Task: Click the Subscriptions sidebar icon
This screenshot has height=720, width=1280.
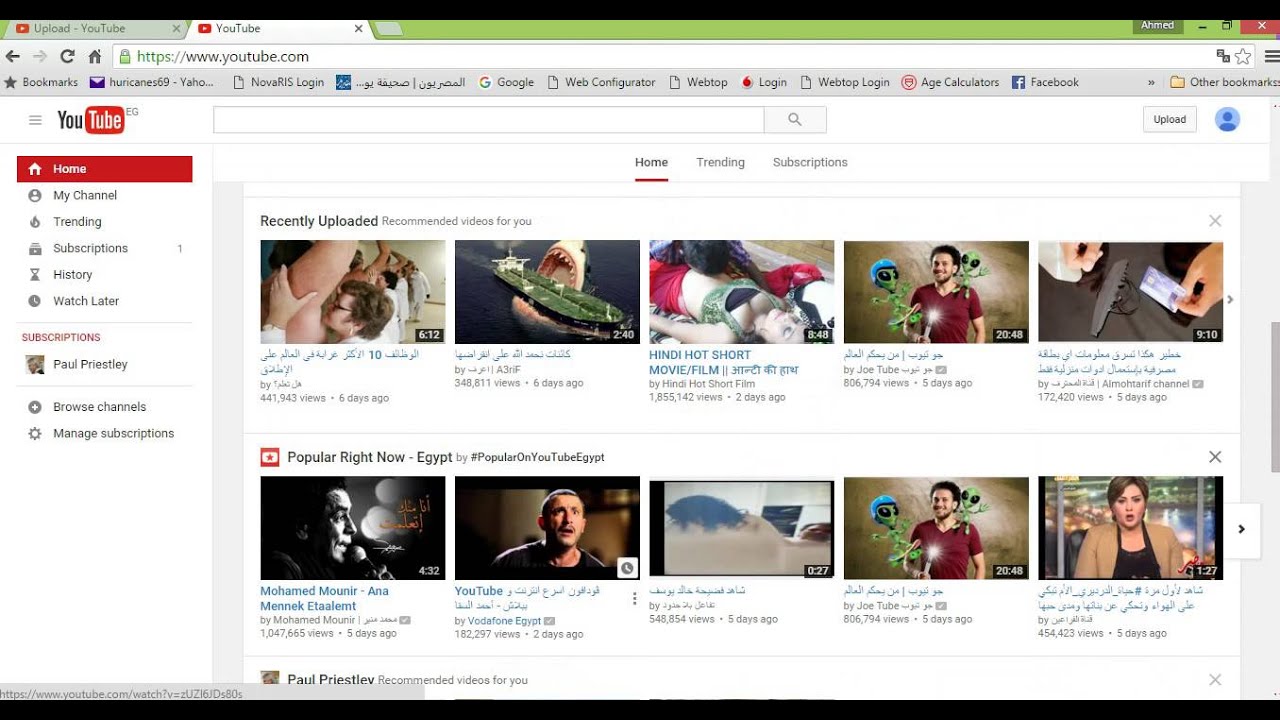Action: click(35, 249)
